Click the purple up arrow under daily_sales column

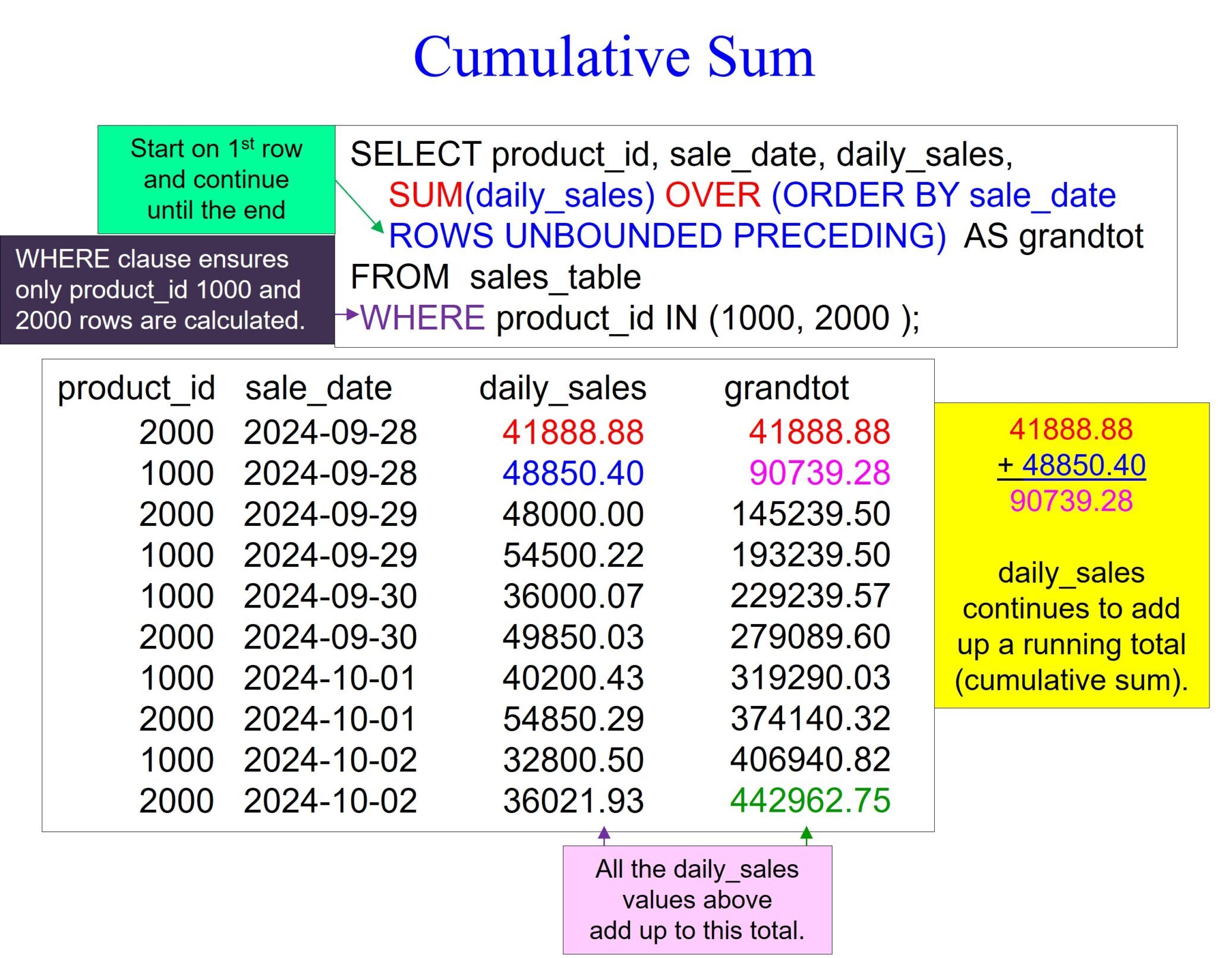pyautogui.click(x=604, y=835)
